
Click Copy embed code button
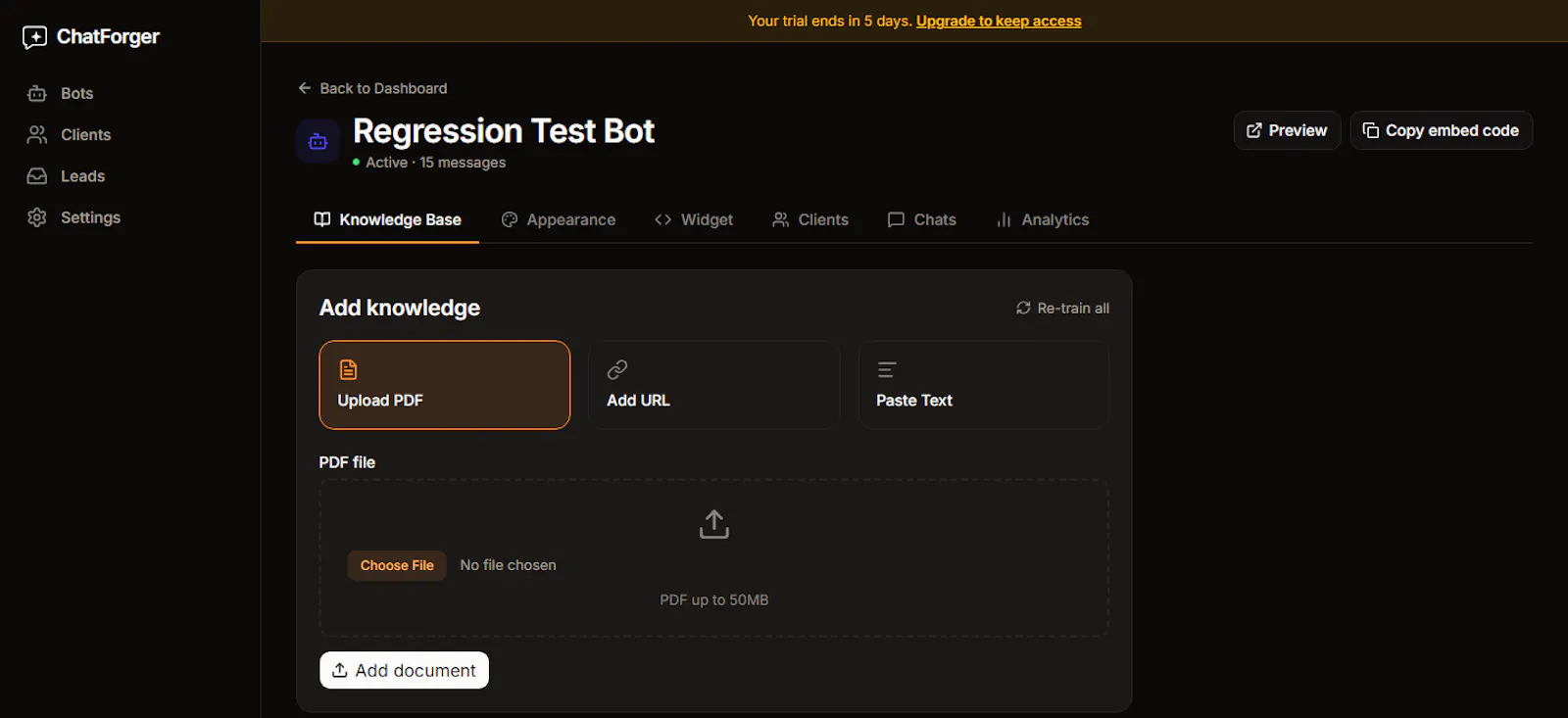(1441, 130)
